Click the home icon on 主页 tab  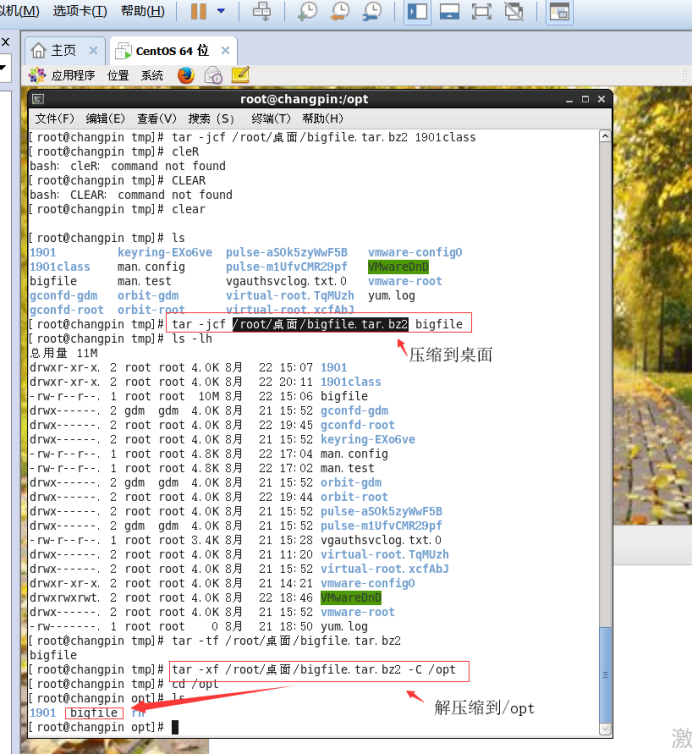tap(38, 50)
